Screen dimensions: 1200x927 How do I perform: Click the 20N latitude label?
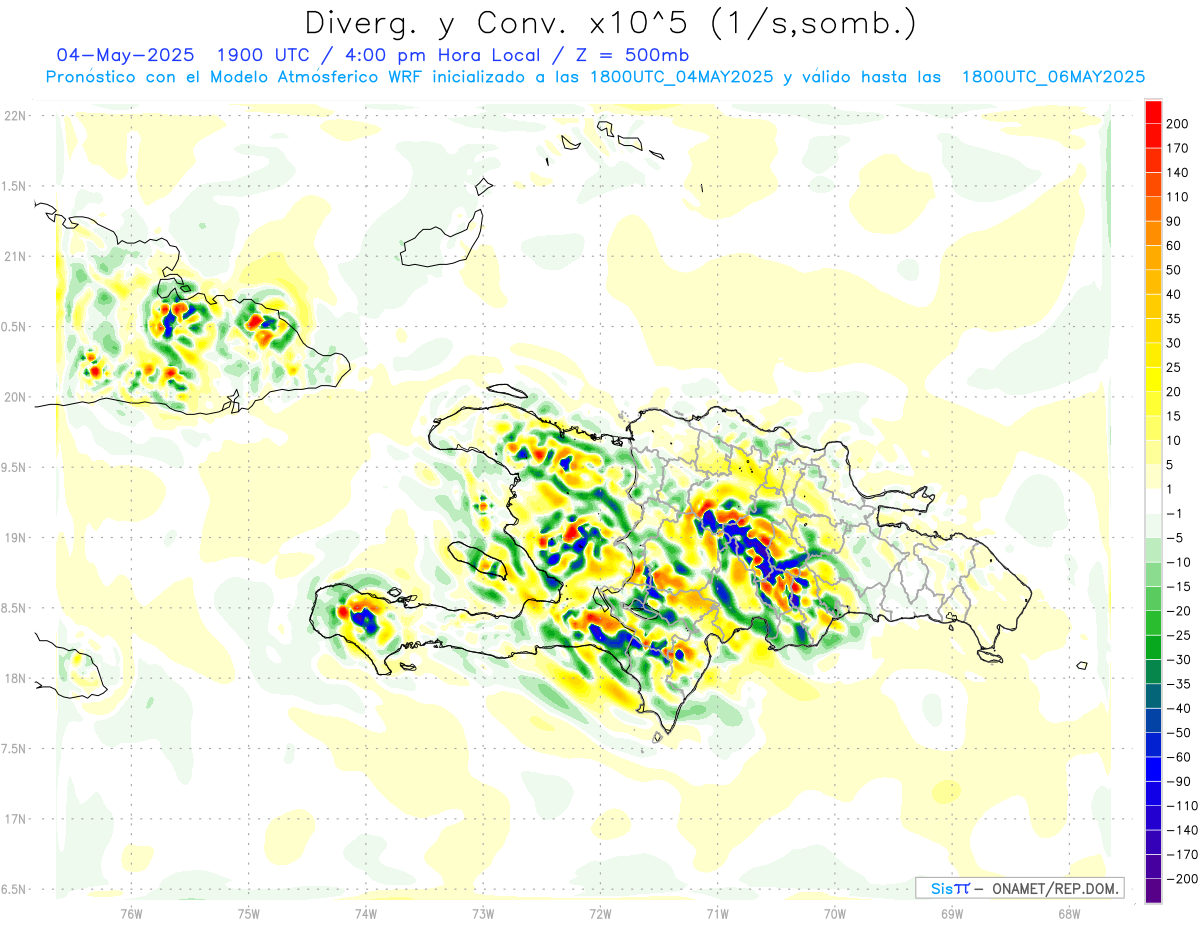(x=14, y=397)
